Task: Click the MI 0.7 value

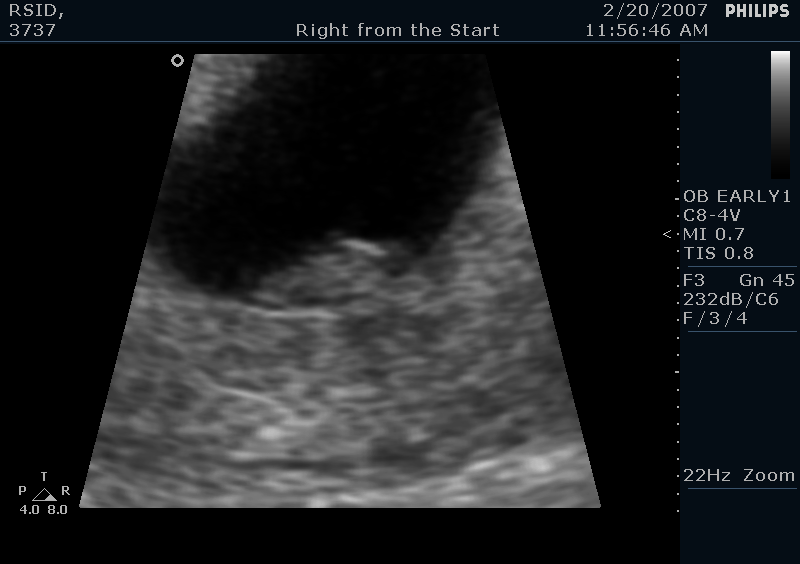Action: click(714, 234)
